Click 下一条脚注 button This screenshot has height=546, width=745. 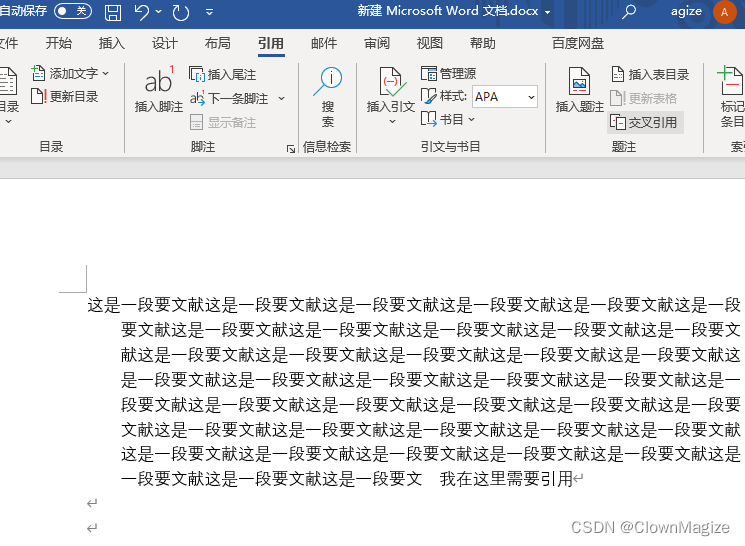(229, 98)
